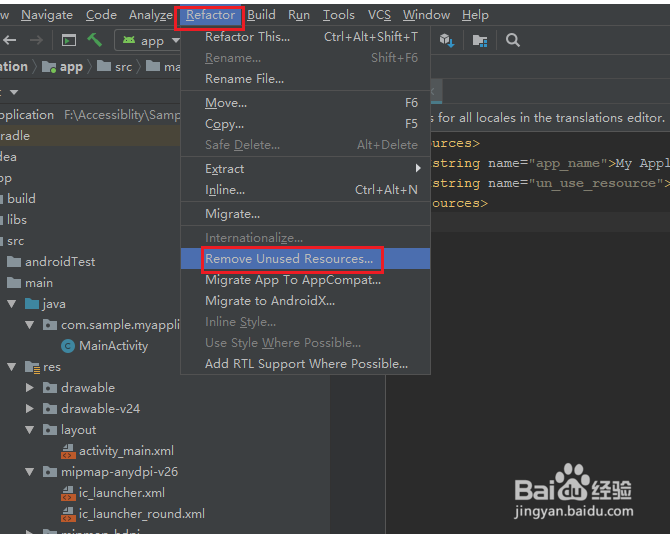670x534 pixels.
Task: Open the Build menu
Action: pyautogui.click(x=261, y=15)
